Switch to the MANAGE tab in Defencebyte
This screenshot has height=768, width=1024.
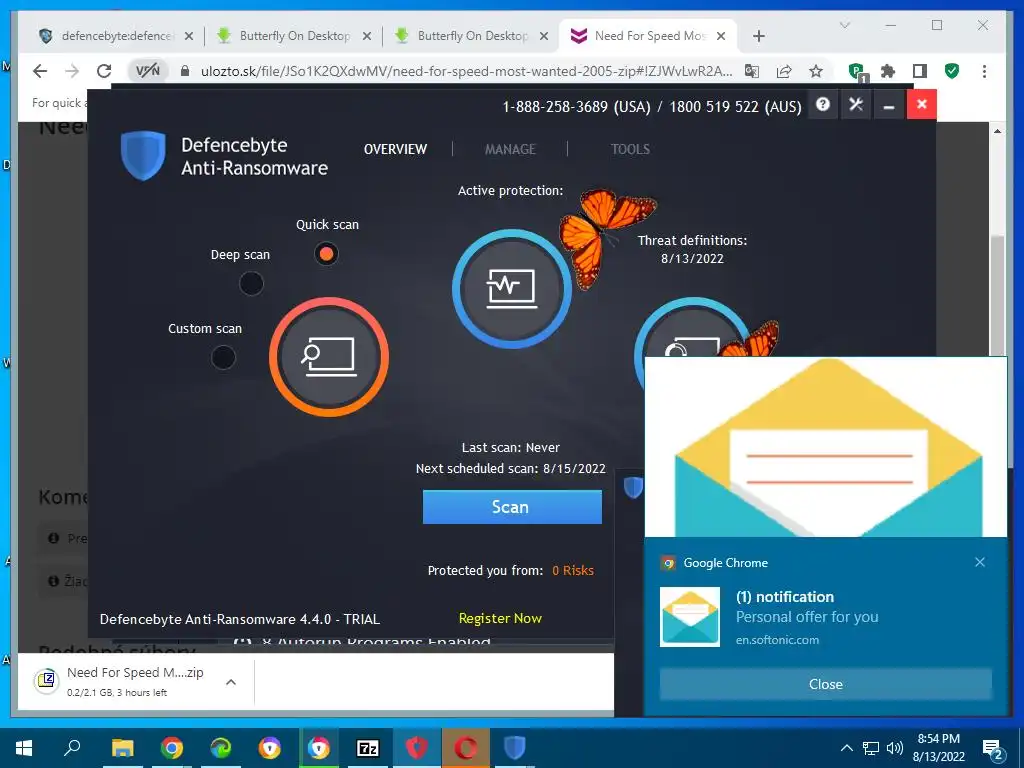[x=510, y=149]
